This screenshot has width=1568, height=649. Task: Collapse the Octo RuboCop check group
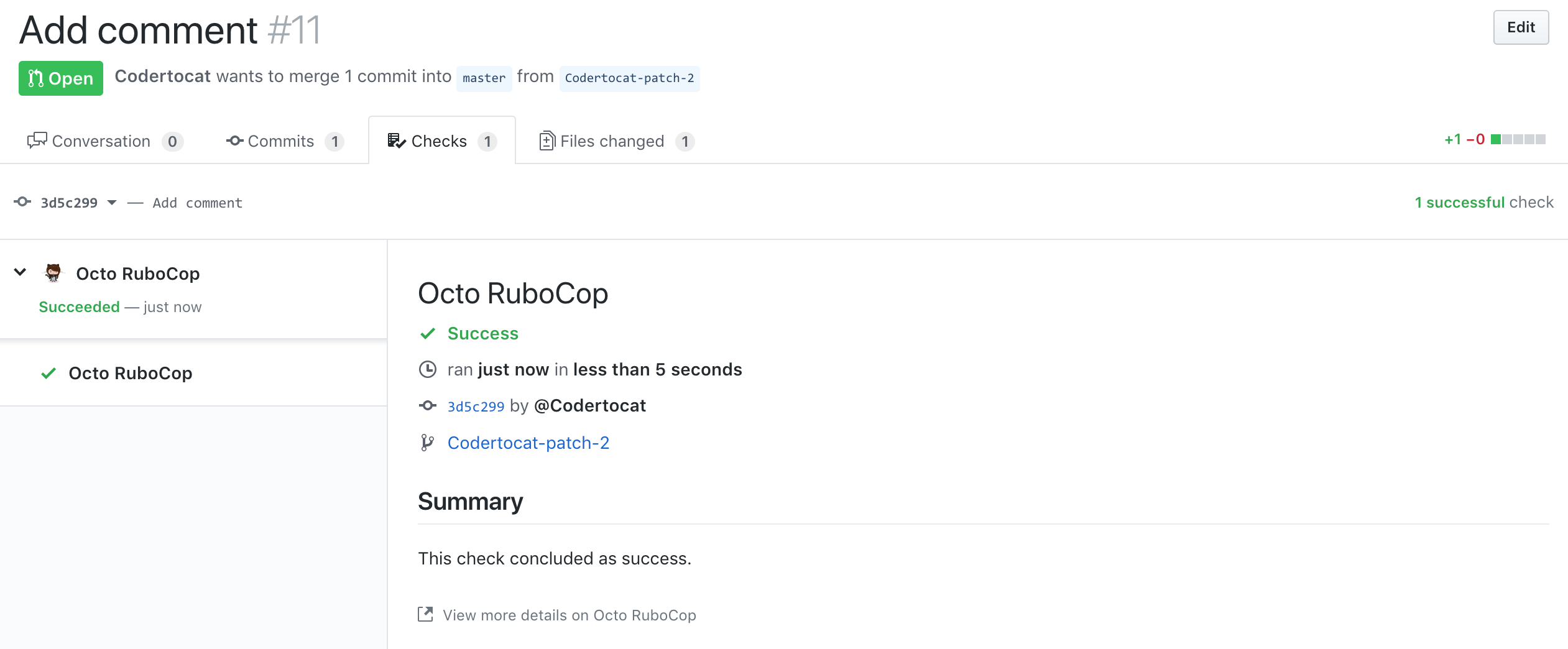coord(19,272)
